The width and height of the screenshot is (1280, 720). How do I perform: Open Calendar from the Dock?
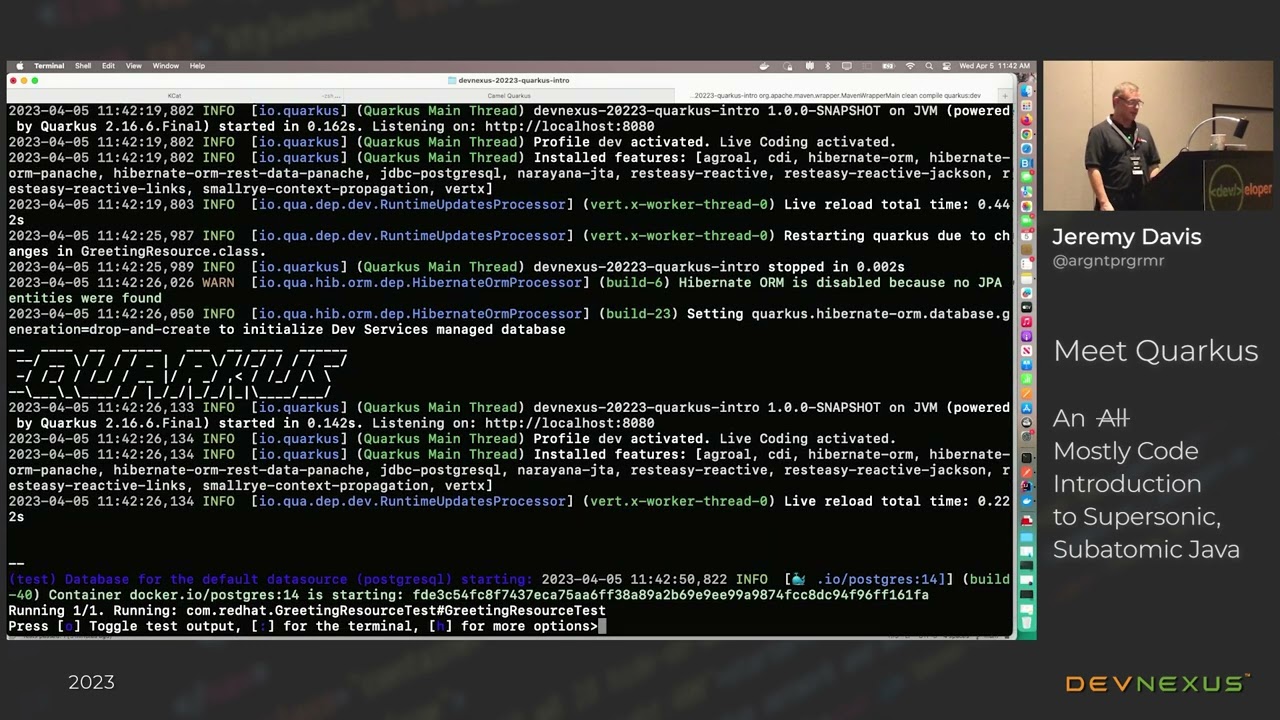(1026, 235)
